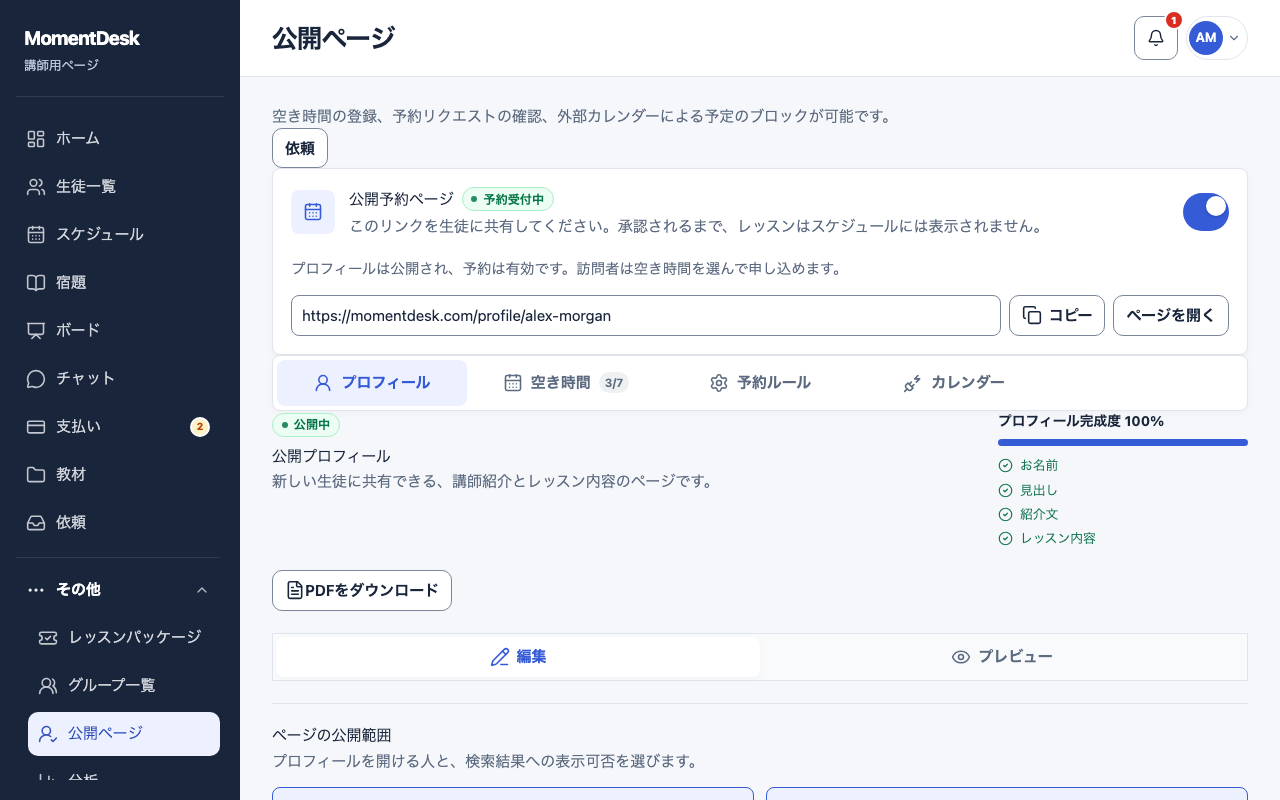Switch to the 空き時間 tab
Image resolution: width=1280 pixels, height=800 pixels.
point(566,383)
